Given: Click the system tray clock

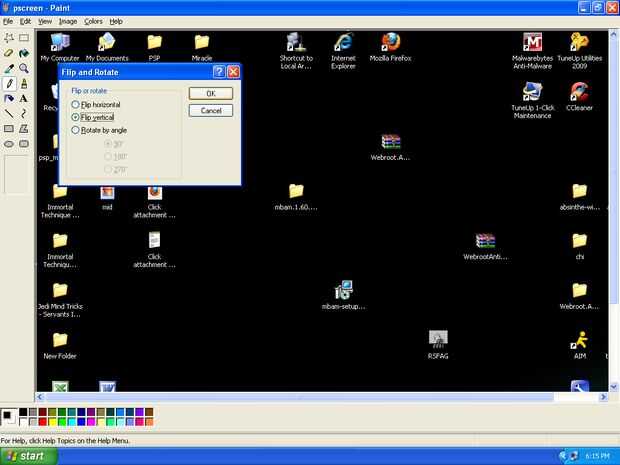Looking at the screenshot, I should [x=597, y=456].
